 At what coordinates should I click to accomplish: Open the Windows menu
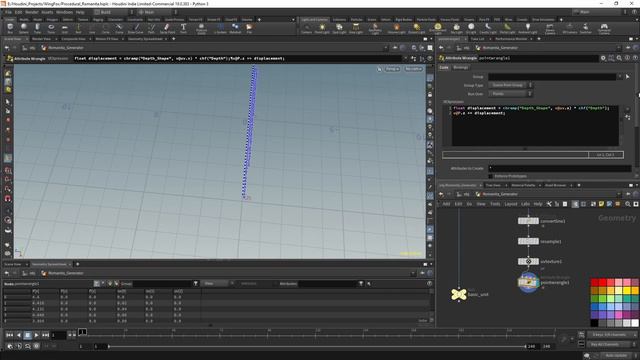pyautogui.click(x=64, y=12)
